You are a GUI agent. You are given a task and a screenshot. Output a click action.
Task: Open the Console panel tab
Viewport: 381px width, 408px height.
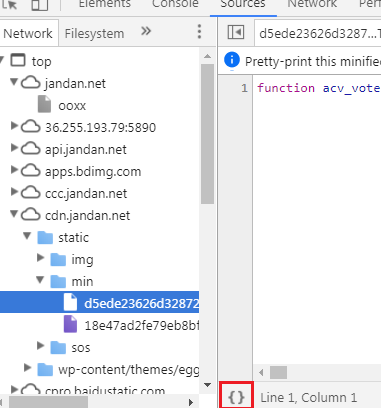pyautogui.click(x=175, y=4)
